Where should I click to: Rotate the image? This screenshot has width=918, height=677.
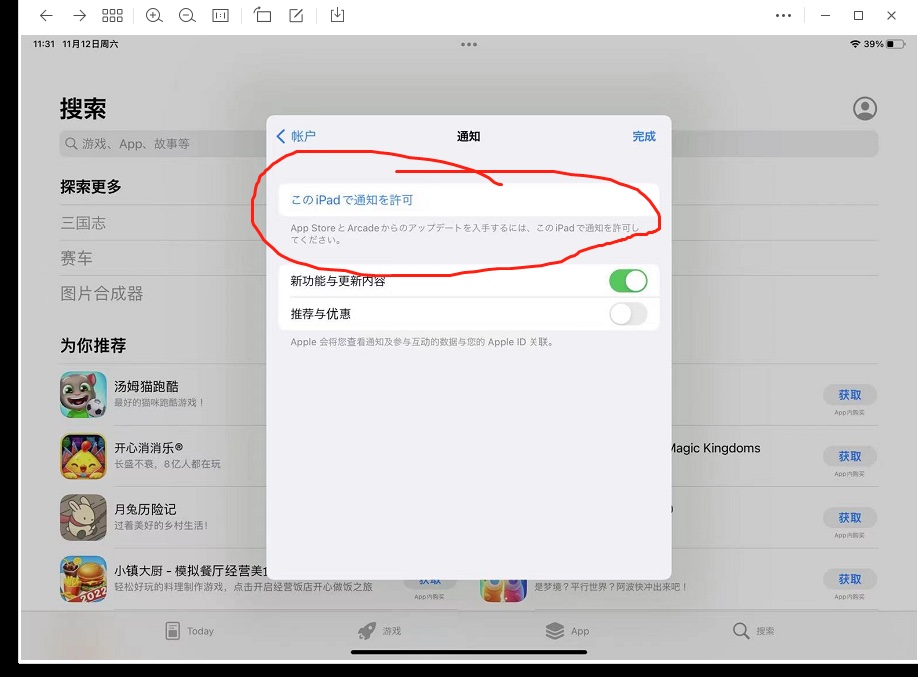click(262, 16)
